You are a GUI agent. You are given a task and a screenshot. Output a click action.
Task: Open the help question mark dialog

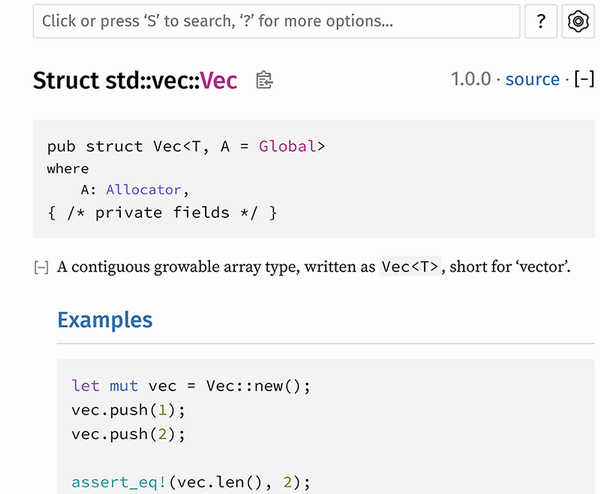(x=541, y=21)
